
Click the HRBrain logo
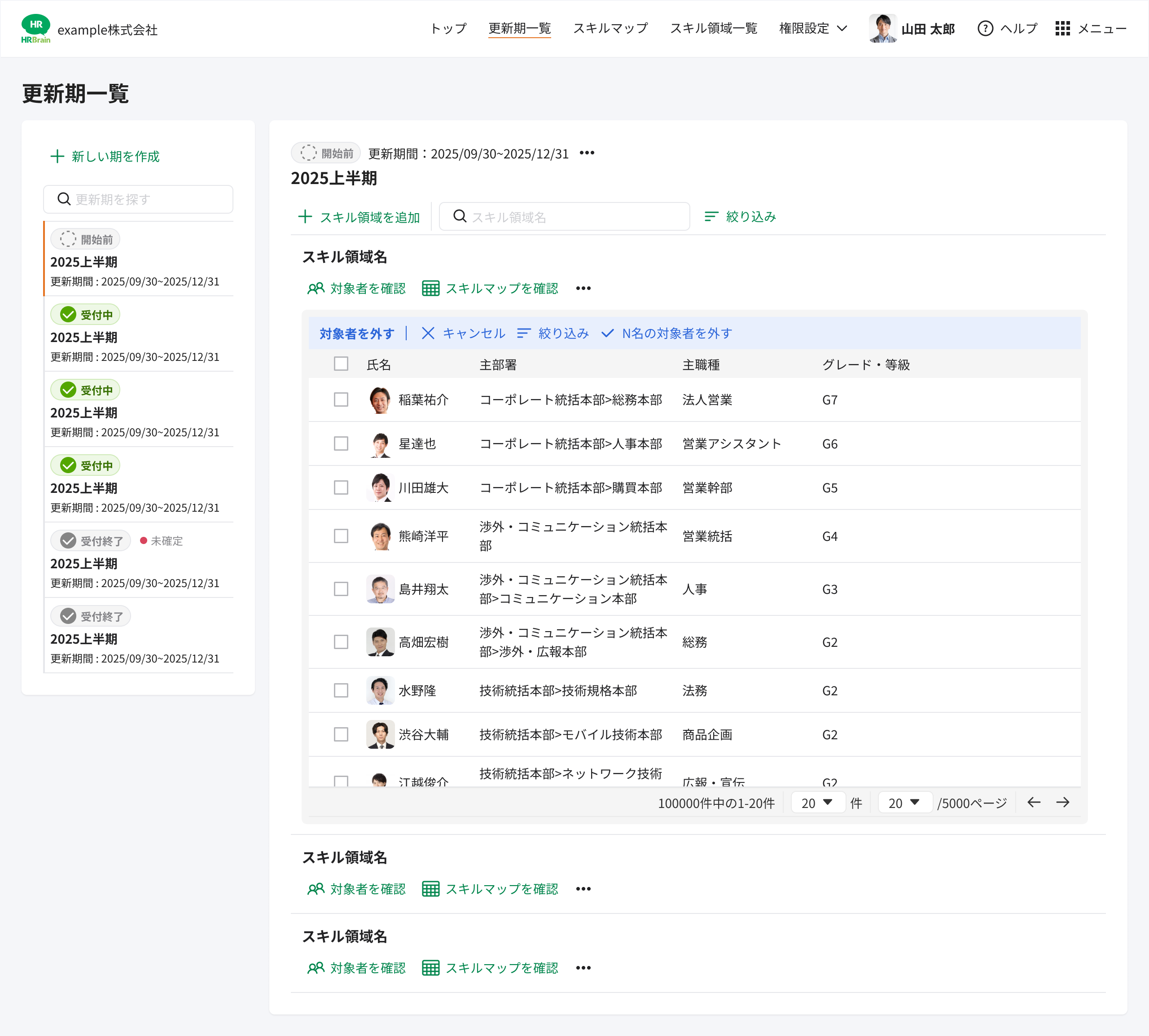coord(35,28)
